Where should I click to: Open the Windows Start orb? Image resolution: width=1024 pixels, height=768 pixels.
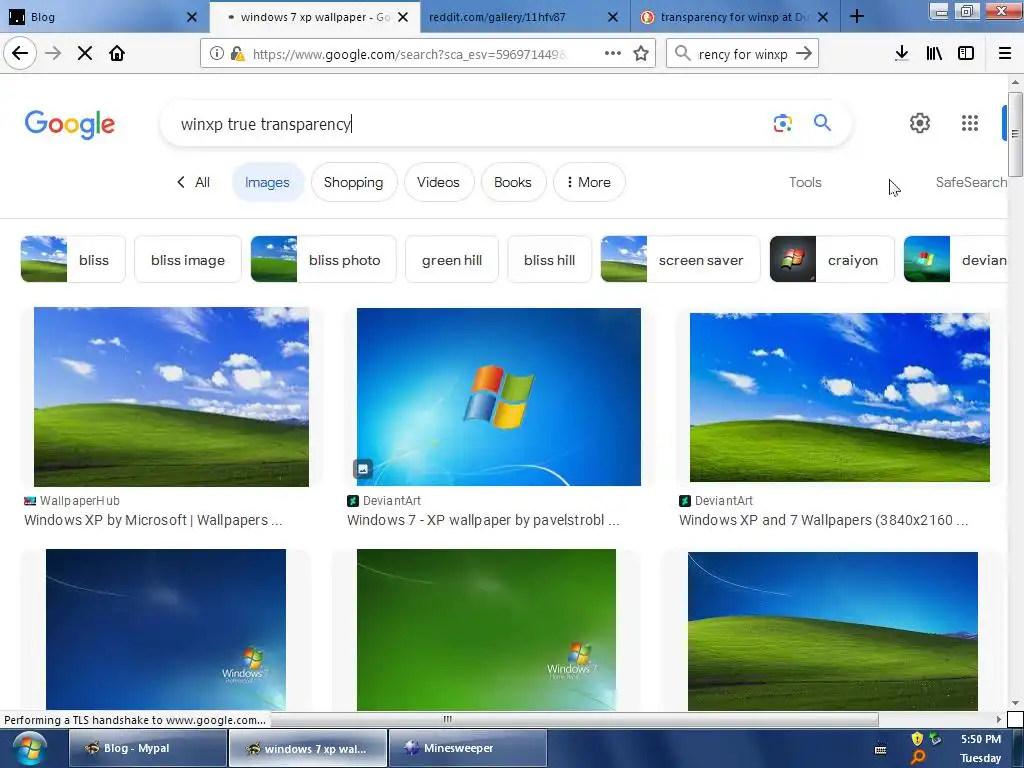tap(29, 748)
